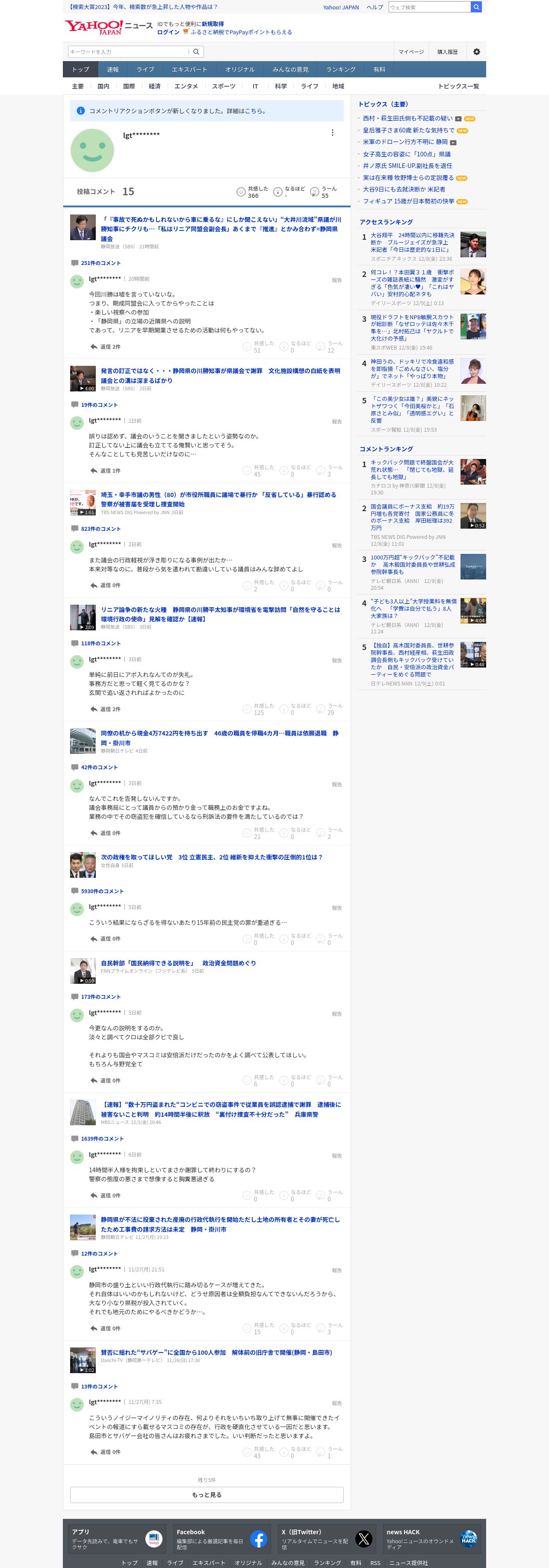This screenshot has width=549, height=1568.
Task: Click 共感した reaction on the 今回川勝は嘘 comment
Action: click(x=258, y=346)
